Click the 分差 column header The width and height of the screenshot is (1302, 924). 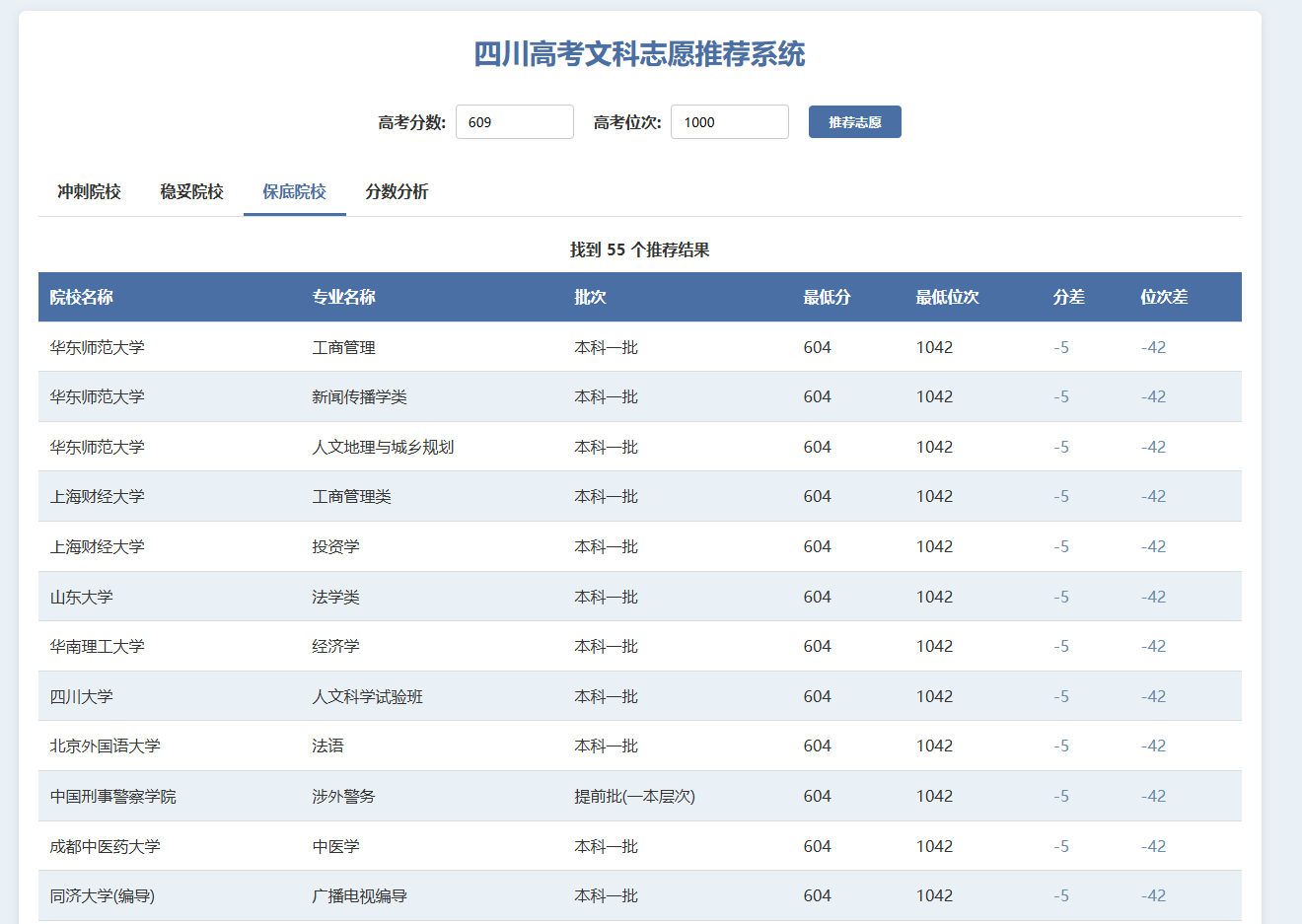tap(1069, 297)
